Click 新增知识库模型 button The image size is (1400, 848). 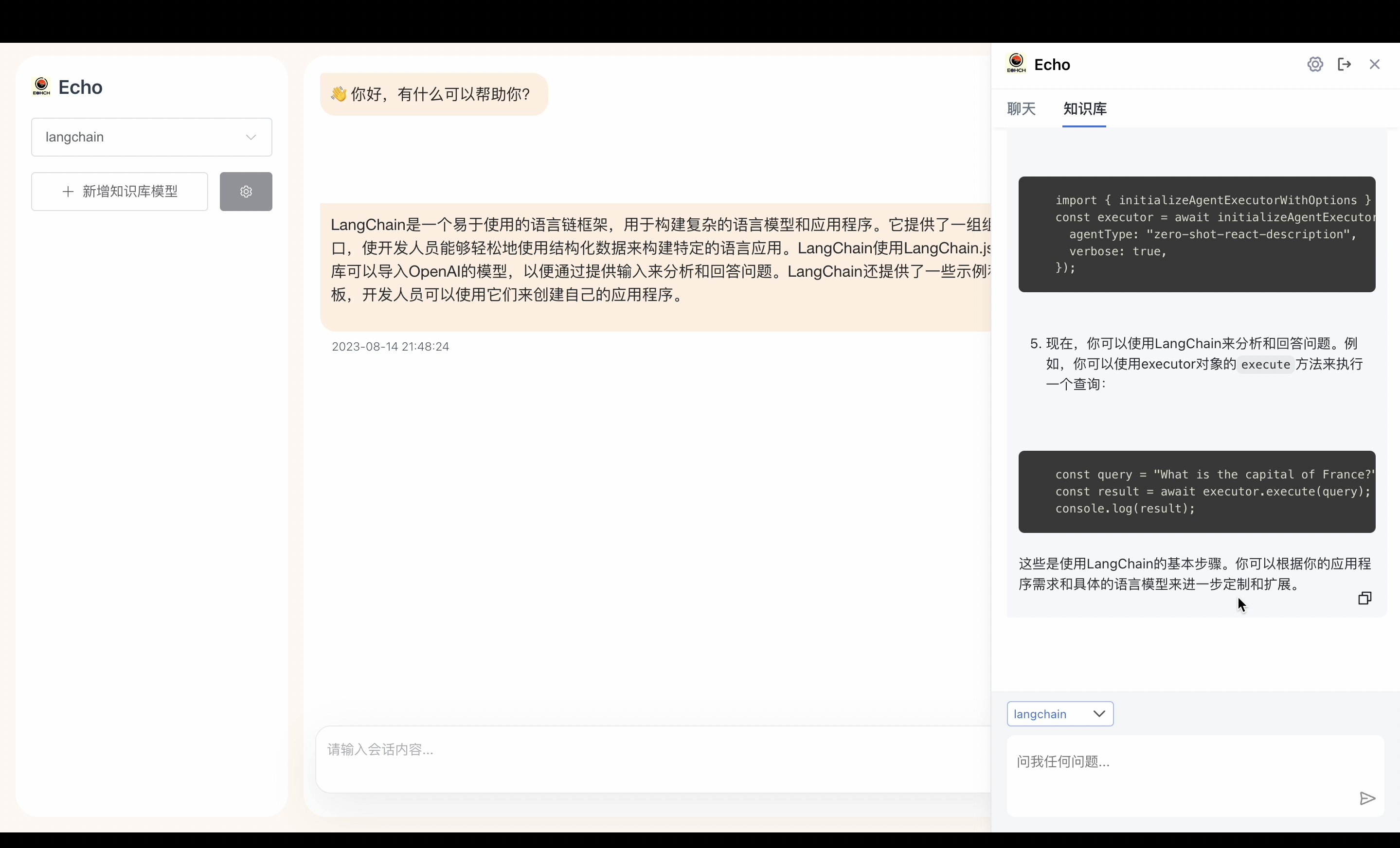pos(119,192)
